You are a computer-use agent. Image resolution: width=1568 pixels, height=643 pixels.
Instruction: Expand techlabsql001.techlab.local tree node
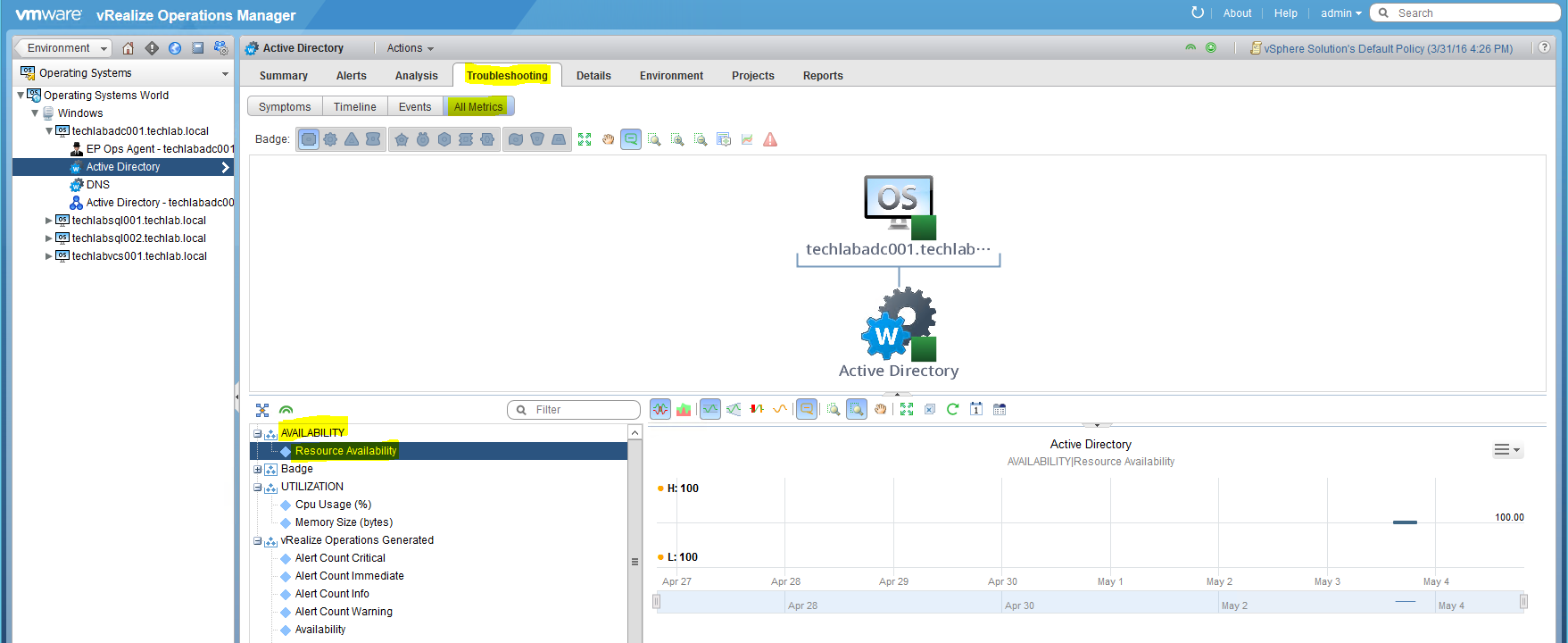tap(48, 221)
